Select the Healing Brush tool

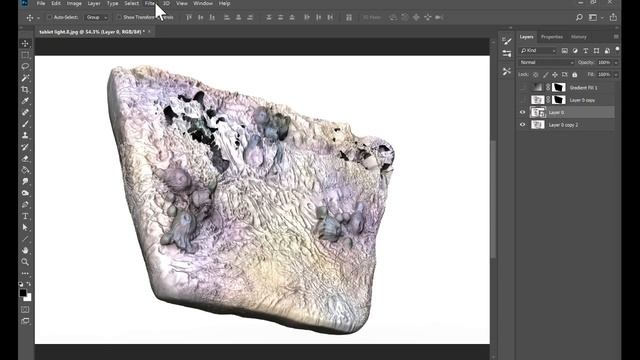(25, 112)
